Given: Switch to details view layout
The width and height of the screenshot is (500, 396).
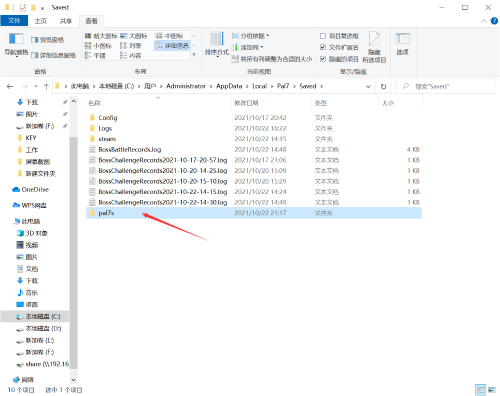Looking at the screenshot, I should 172,46.
